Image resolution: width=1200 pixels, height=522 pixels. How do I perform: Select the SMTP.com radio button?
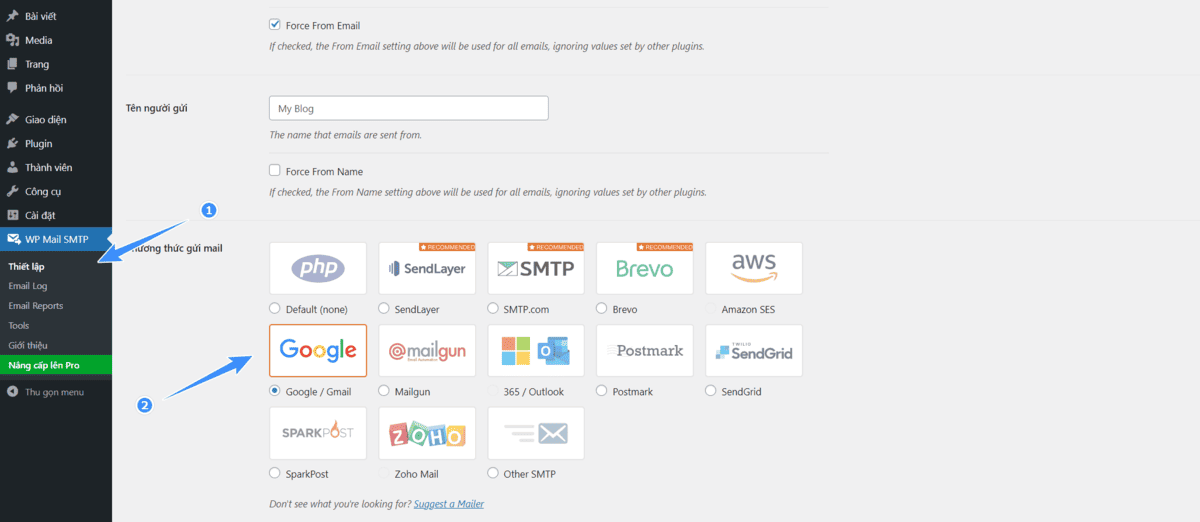pos(493,309)
